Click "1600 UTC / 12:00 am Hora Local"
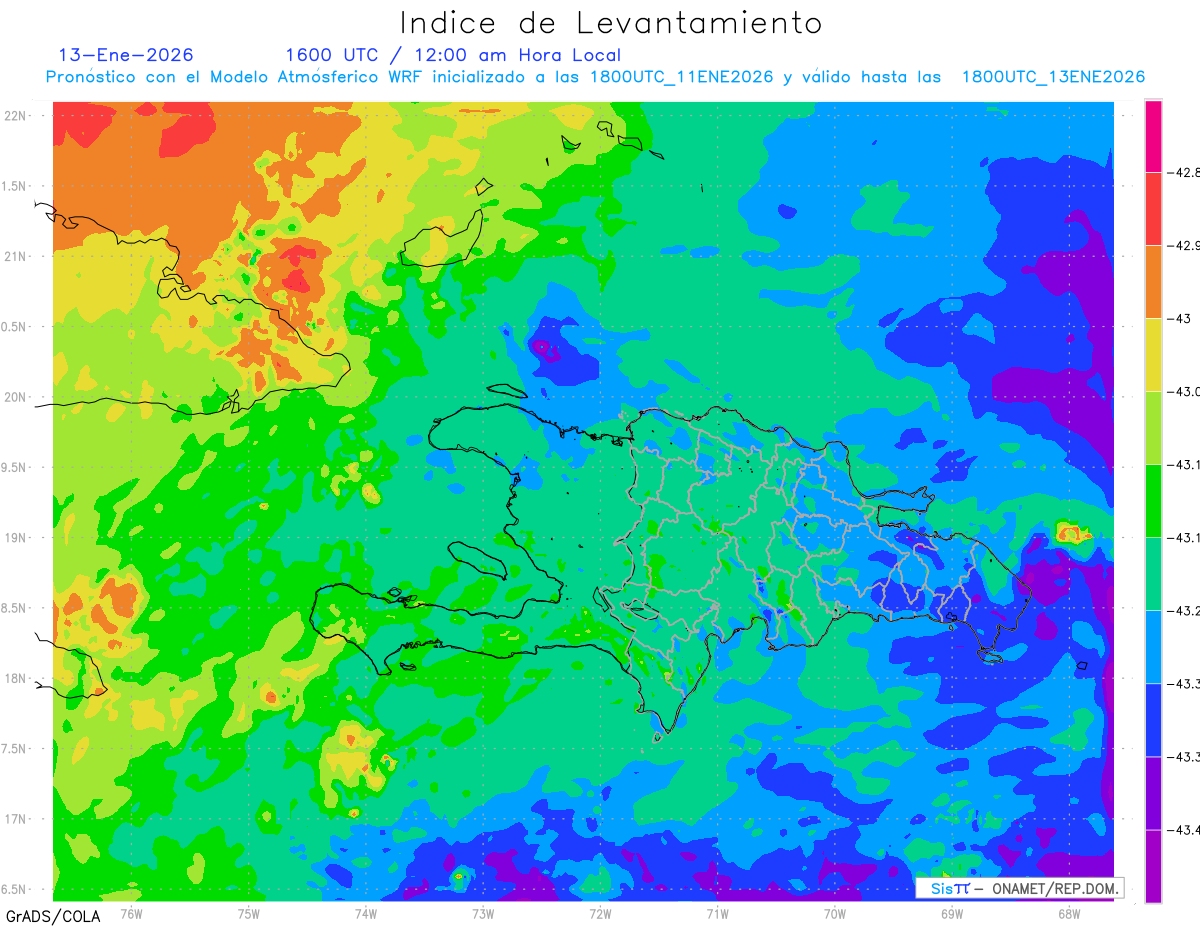The height and width of the screenshot is (927, 1200). 453,55
